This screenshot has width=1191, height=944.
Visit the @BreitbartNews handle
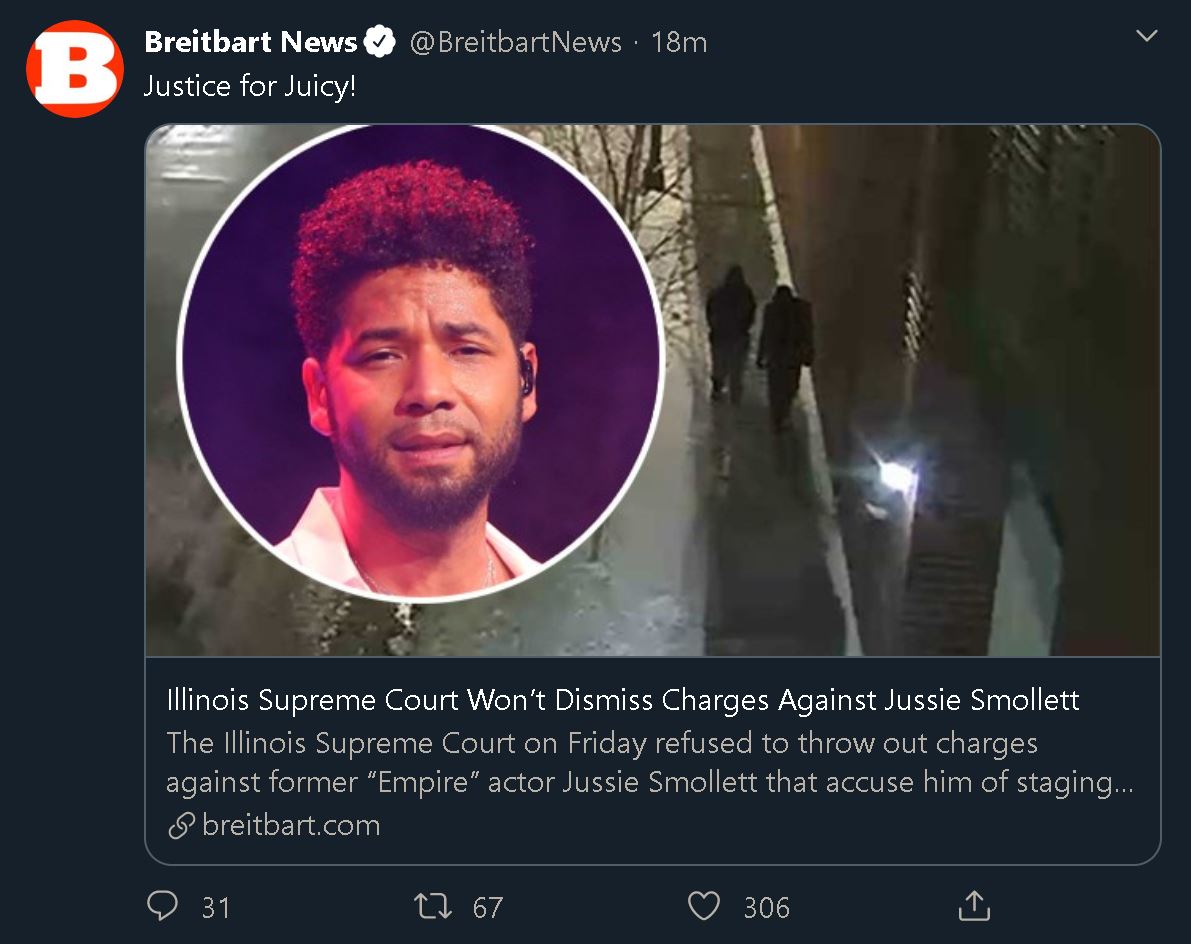[516, 43]
